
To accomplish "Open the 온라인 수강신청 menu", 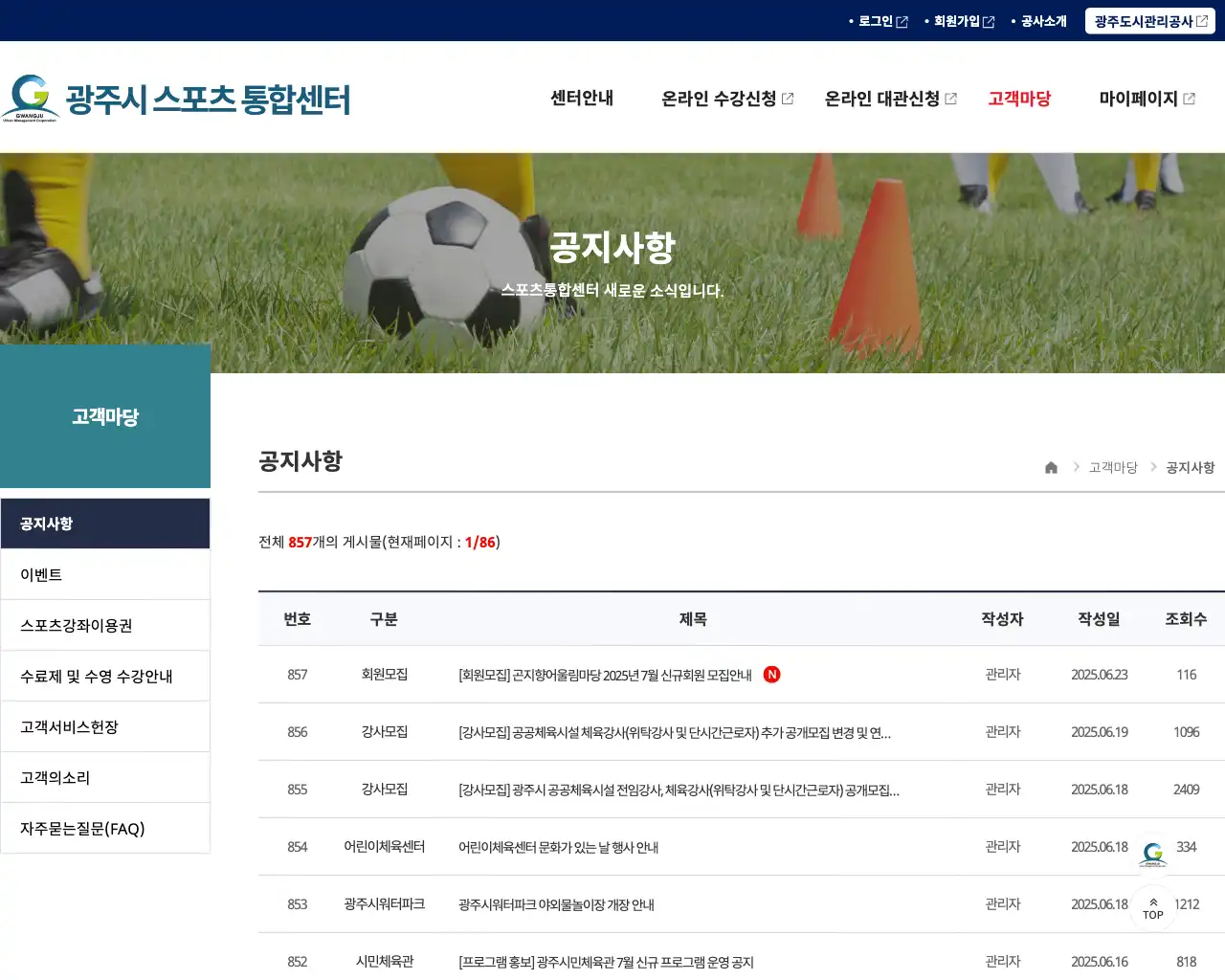I will click(x=727, y=99).
